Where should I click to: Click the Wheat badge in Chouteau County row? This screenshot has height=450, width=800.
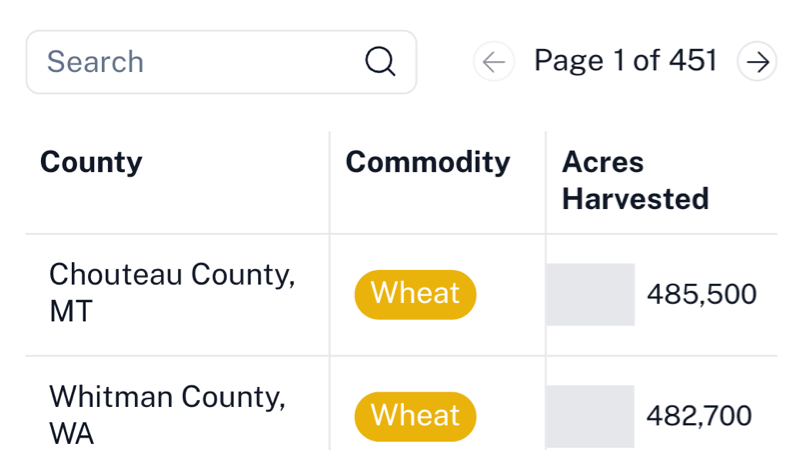tap(415, 294)
